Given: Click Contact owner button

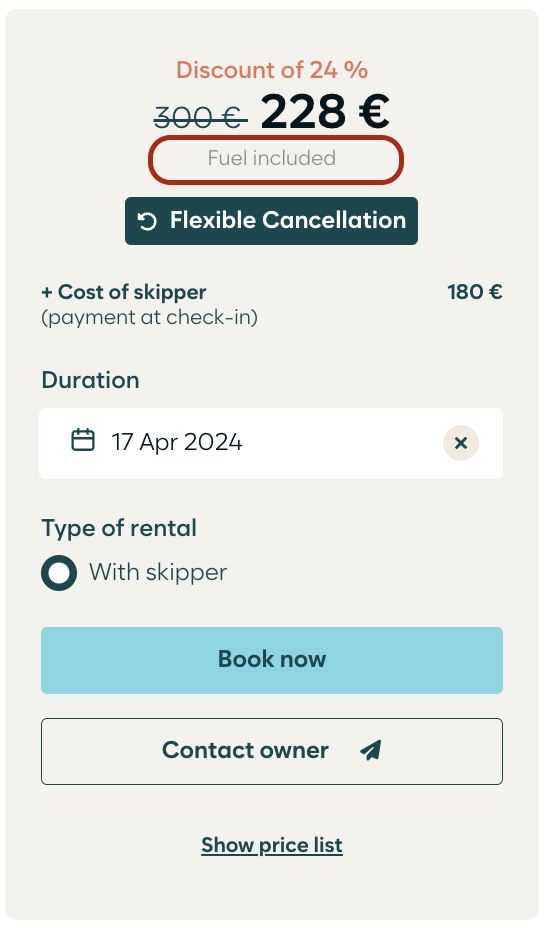Looking at the screenshot, I should (272, 752).
